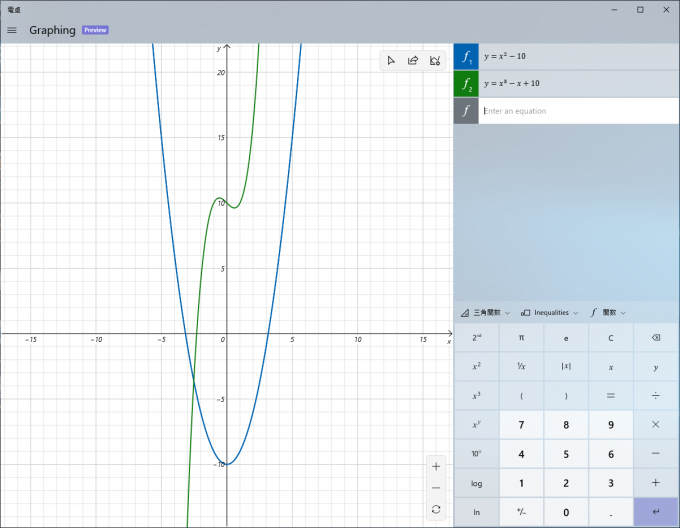Click the plus/minus negate key
The image size is (680, 528).
coord(521,512)
